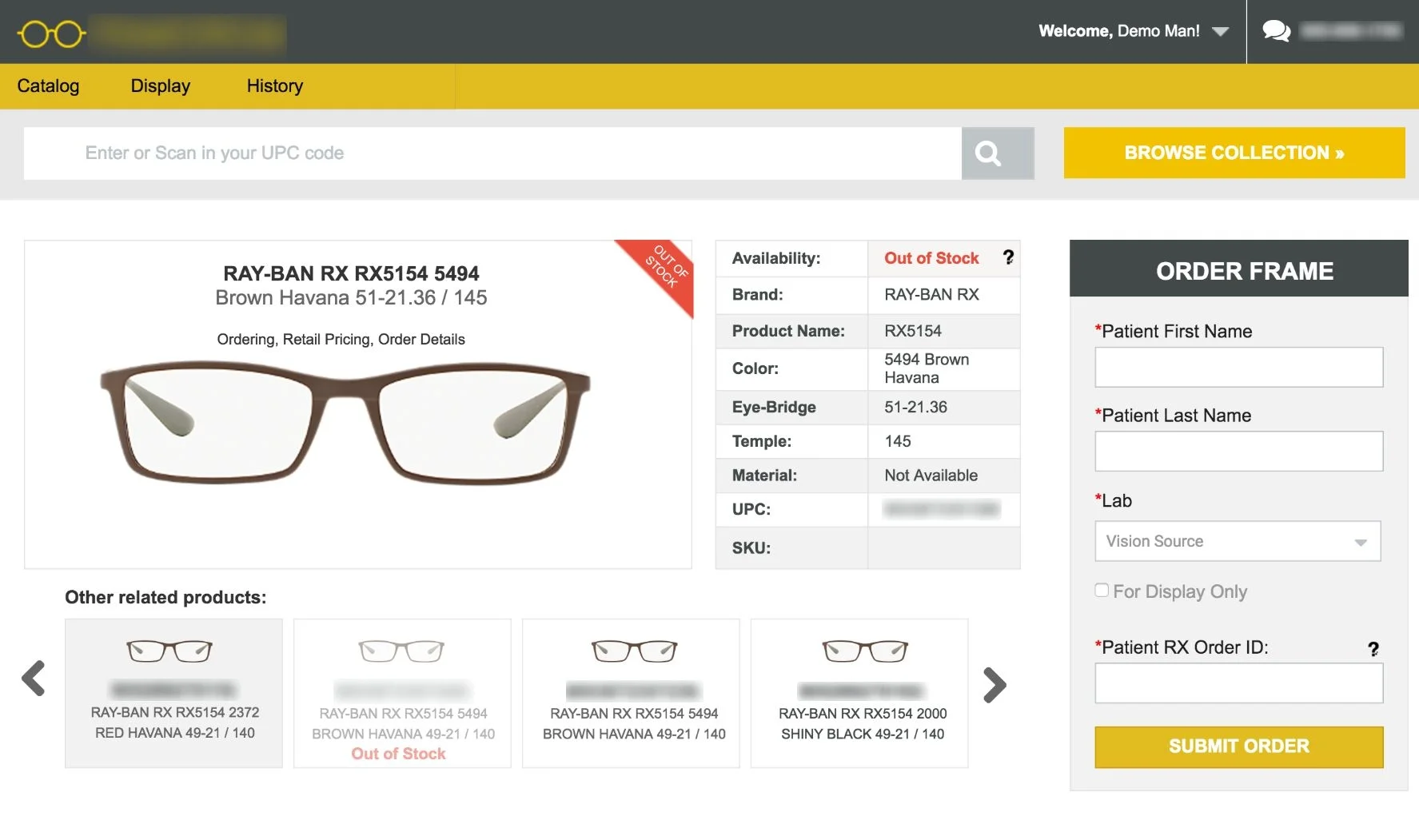This screenshot has width=1419, height=840.
Task: Click the ORDER FRAME panel heading
Action: pos(1245,271)
